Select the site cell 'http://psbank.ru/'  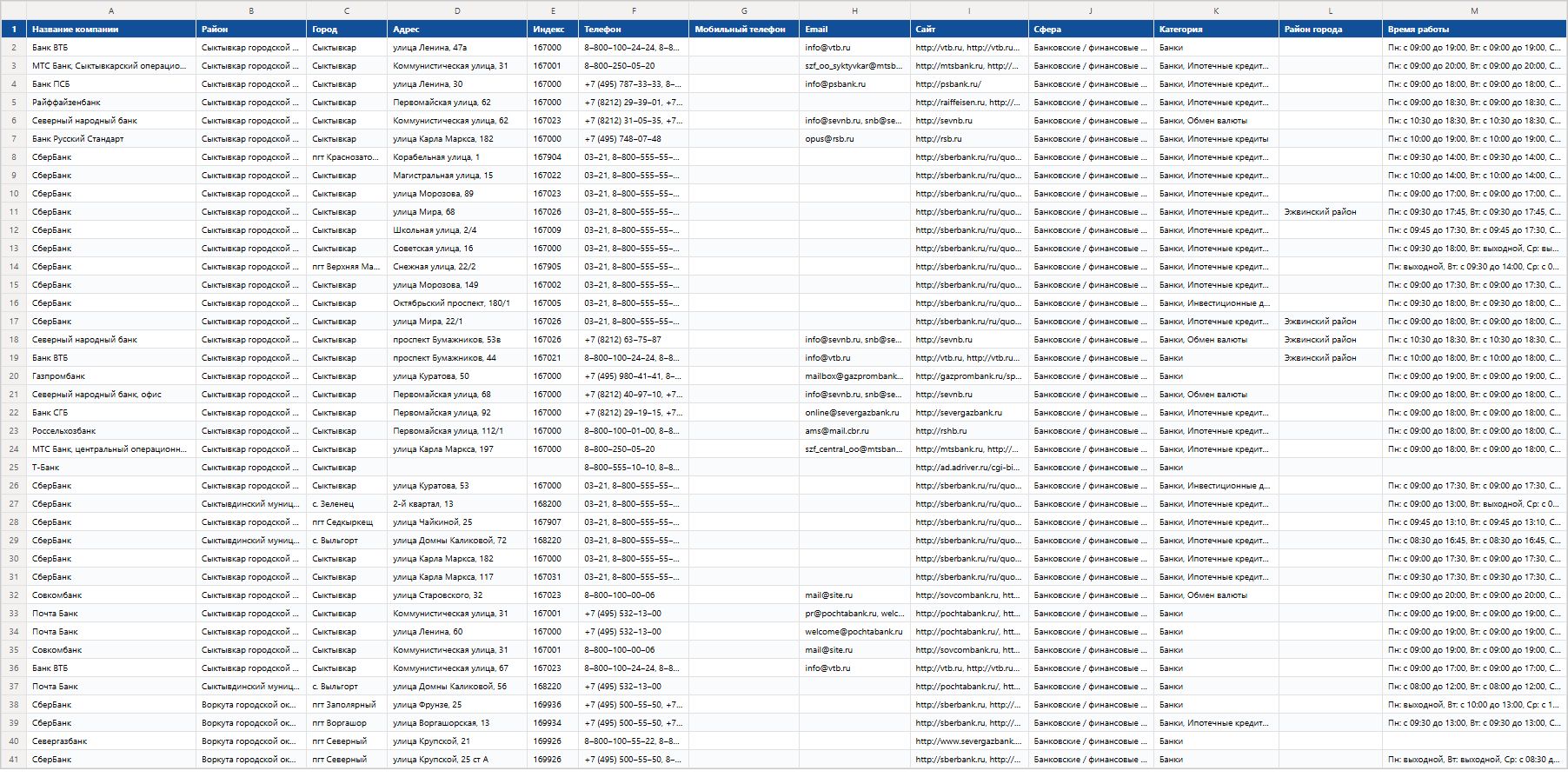tap(969, 84)
